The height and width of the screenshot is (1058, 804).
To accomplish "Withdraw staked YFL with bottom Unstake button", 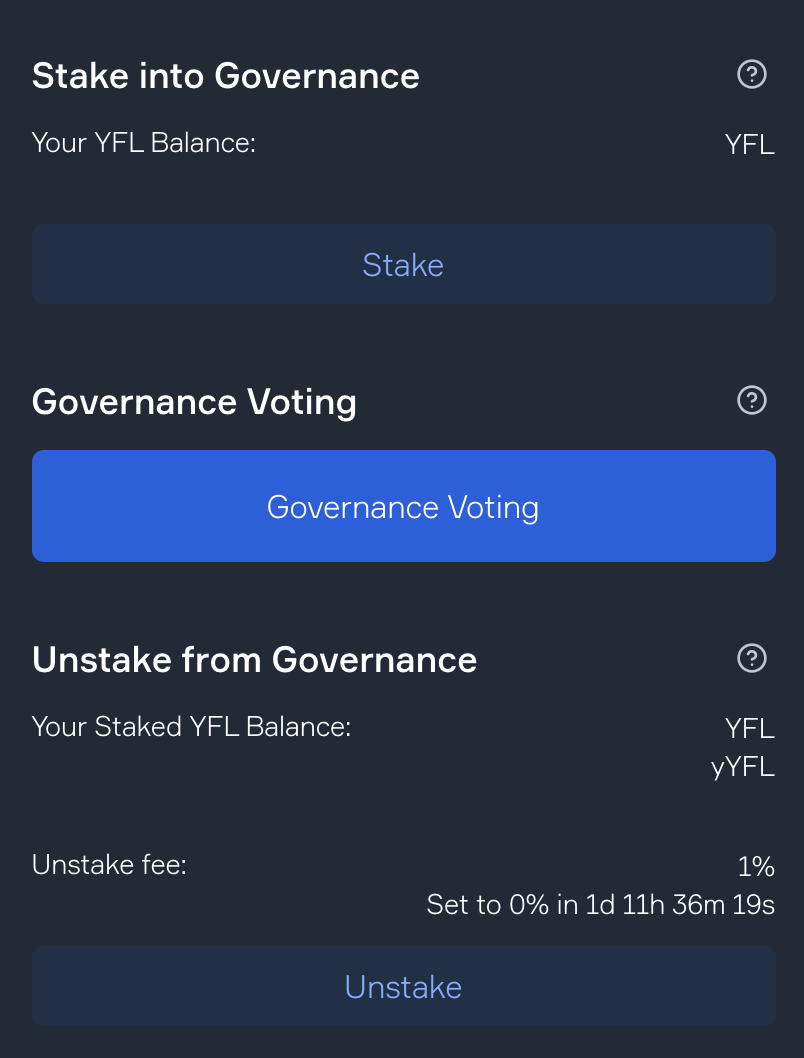I will coord(403,986).
